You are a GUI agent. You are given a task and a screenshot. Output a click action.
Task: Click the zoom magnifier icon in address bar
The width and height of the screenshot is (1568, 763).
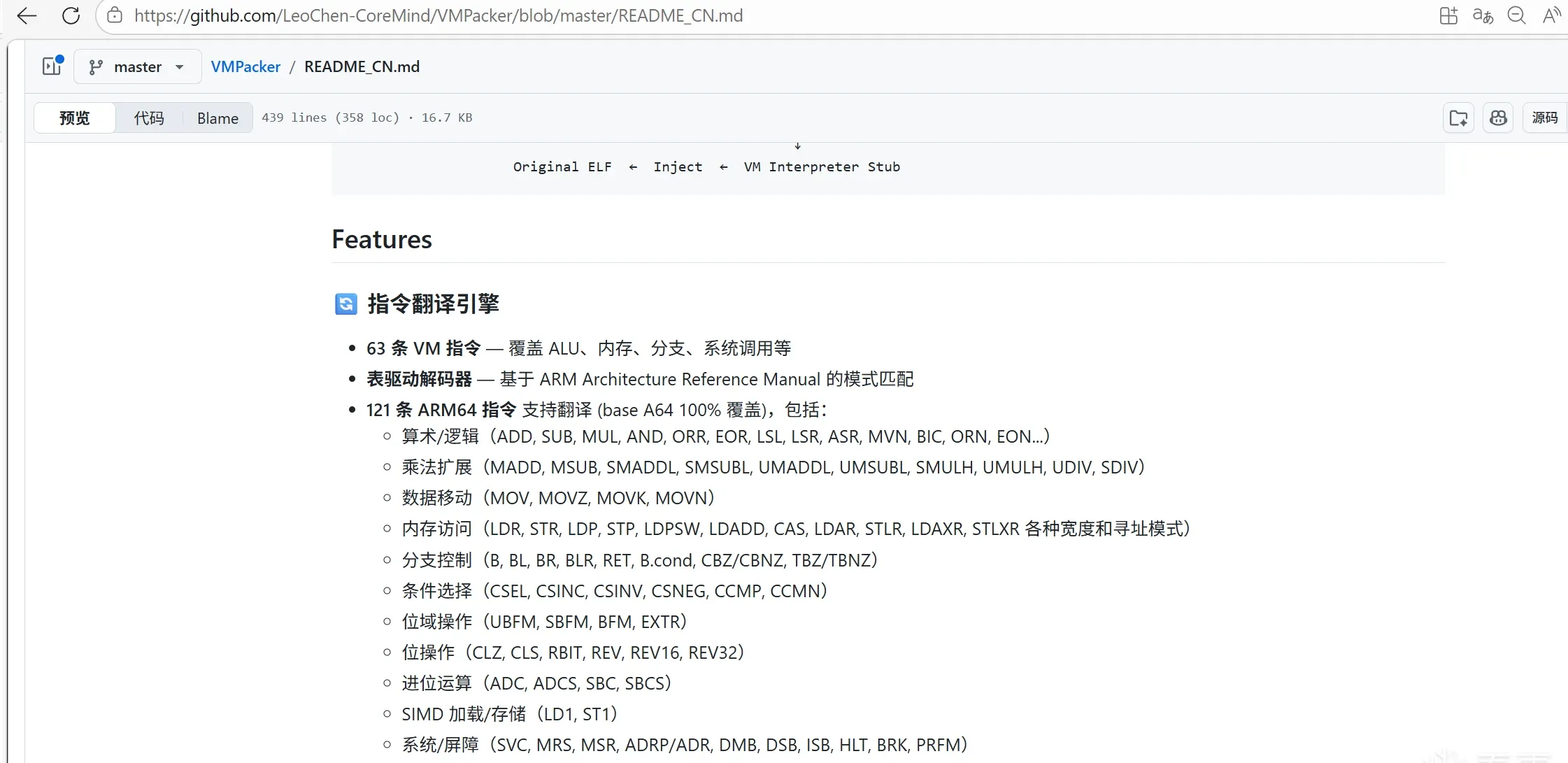click(1516, 15)
